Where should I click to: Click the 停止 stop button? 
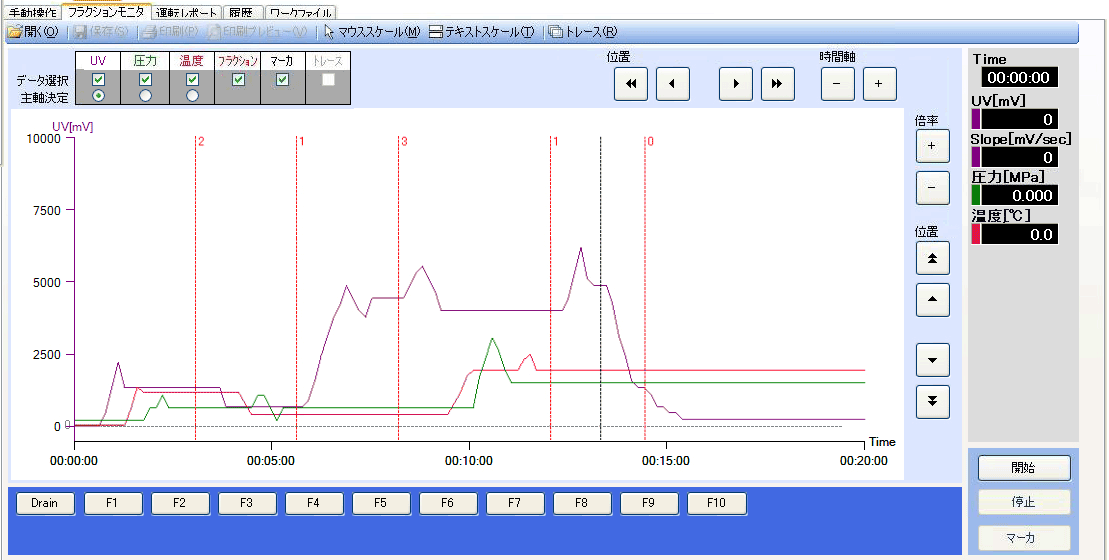click(x=1024, y=502)
